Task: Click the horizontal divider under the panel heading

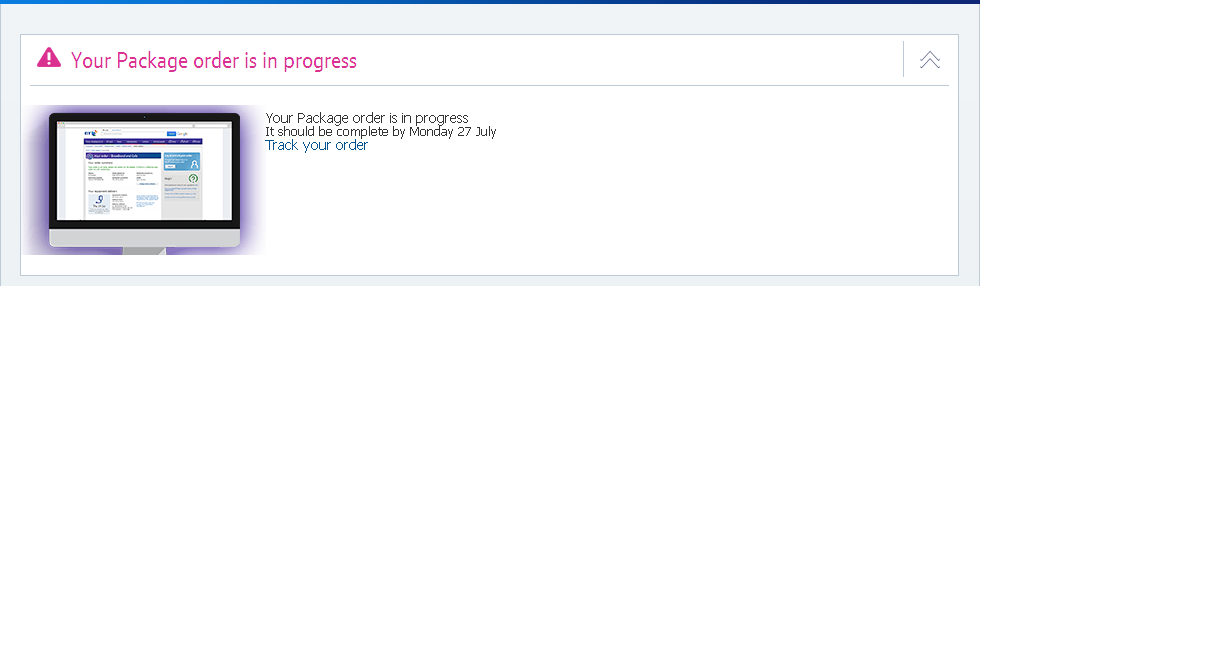Action: pos(489,86)
